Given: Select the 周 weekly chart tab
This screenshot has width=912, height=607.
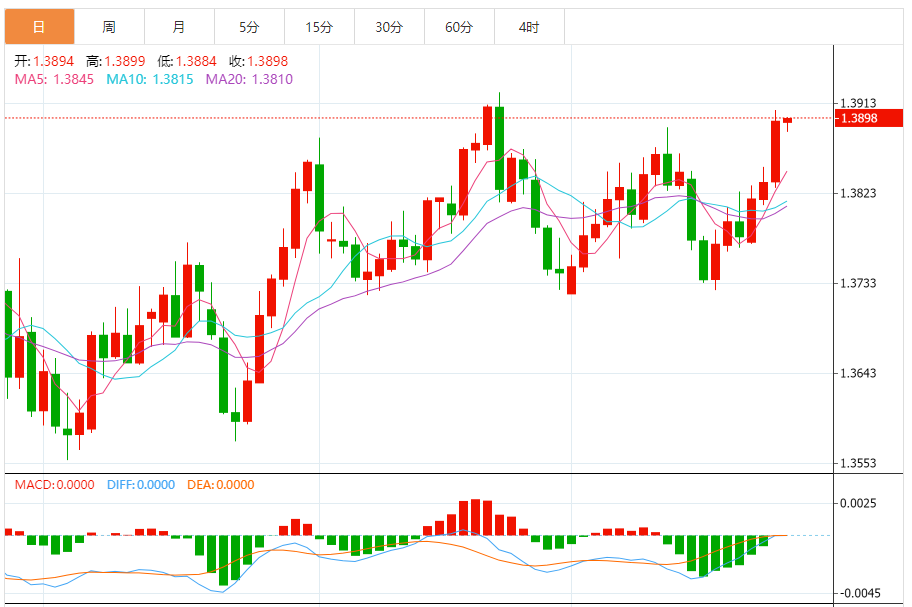Looking at the screenshot, I should [108, 27].
